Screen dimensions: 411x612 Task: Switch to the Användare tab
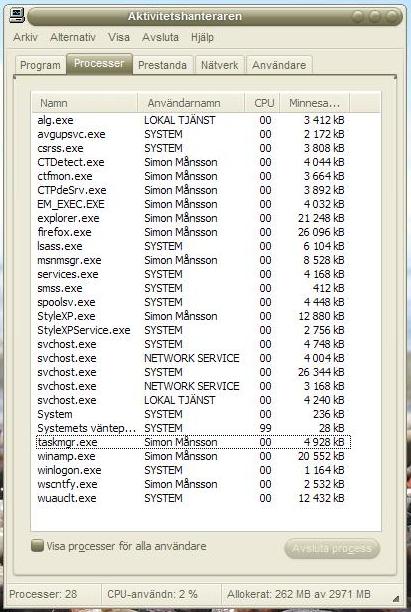coord(279,65)
